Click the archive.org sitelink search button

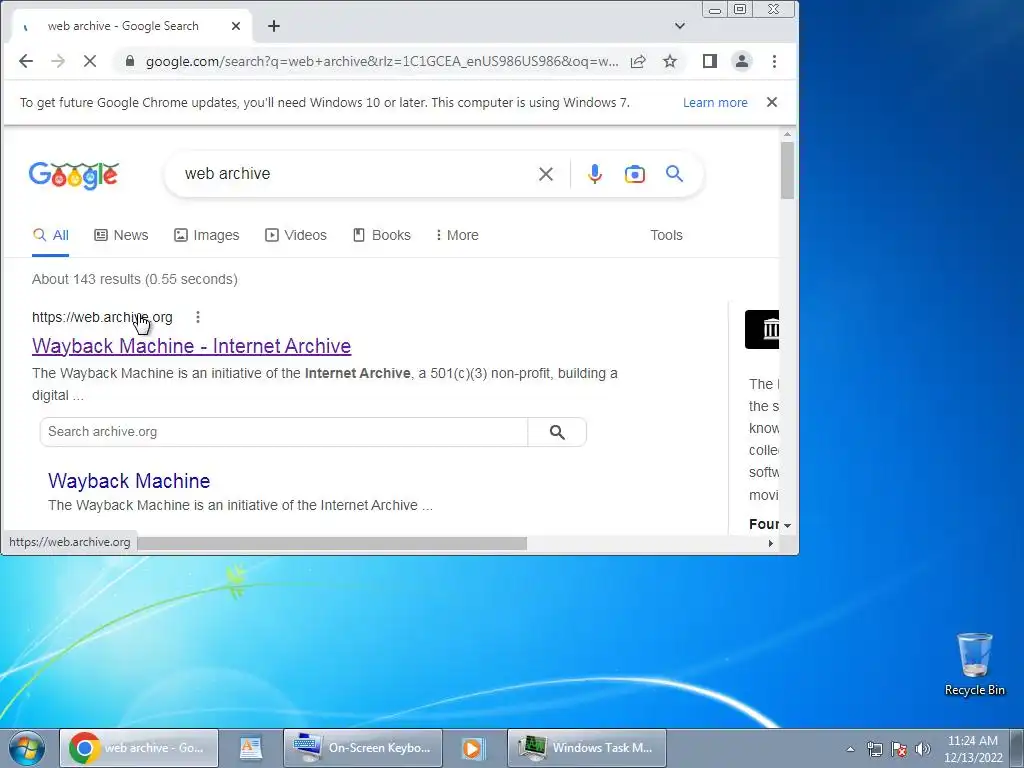point(557,432)
